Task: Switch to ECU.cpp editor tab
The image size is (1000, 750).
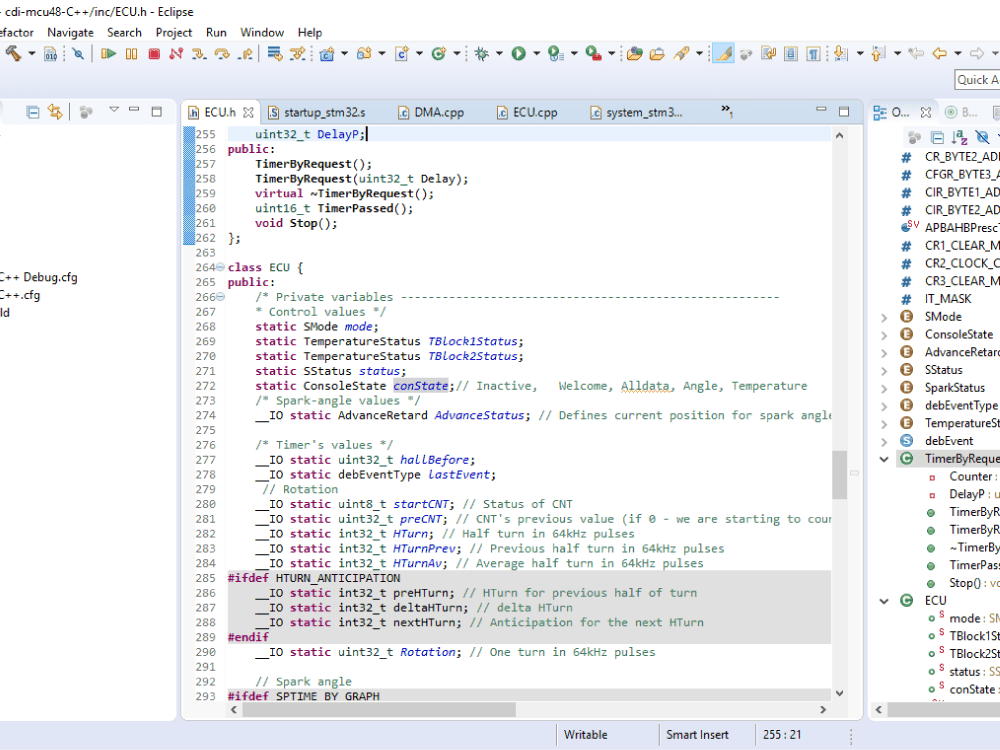Action: click(527, 112)
